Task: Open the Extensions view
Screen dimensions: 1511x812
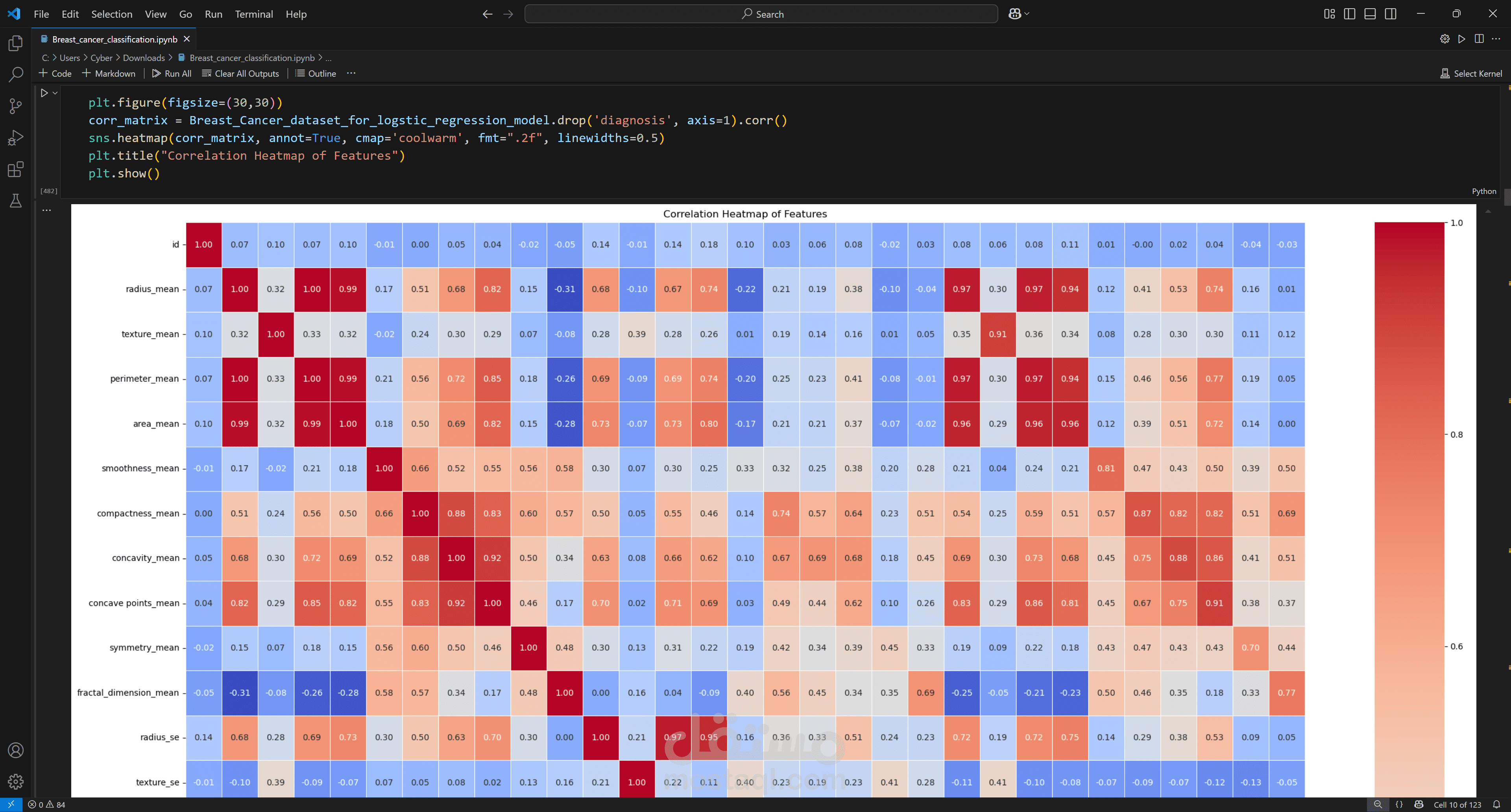Action: point(16,170)
